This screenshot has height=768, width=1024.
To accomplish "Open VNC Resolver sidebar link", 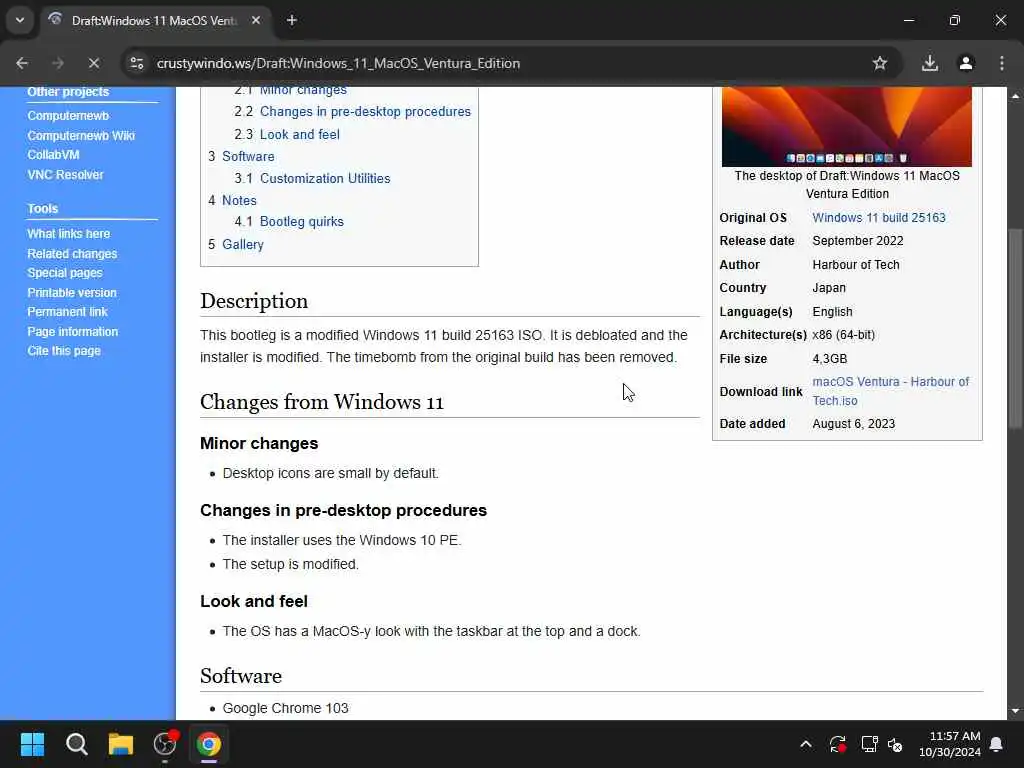I will click(65, 174).
